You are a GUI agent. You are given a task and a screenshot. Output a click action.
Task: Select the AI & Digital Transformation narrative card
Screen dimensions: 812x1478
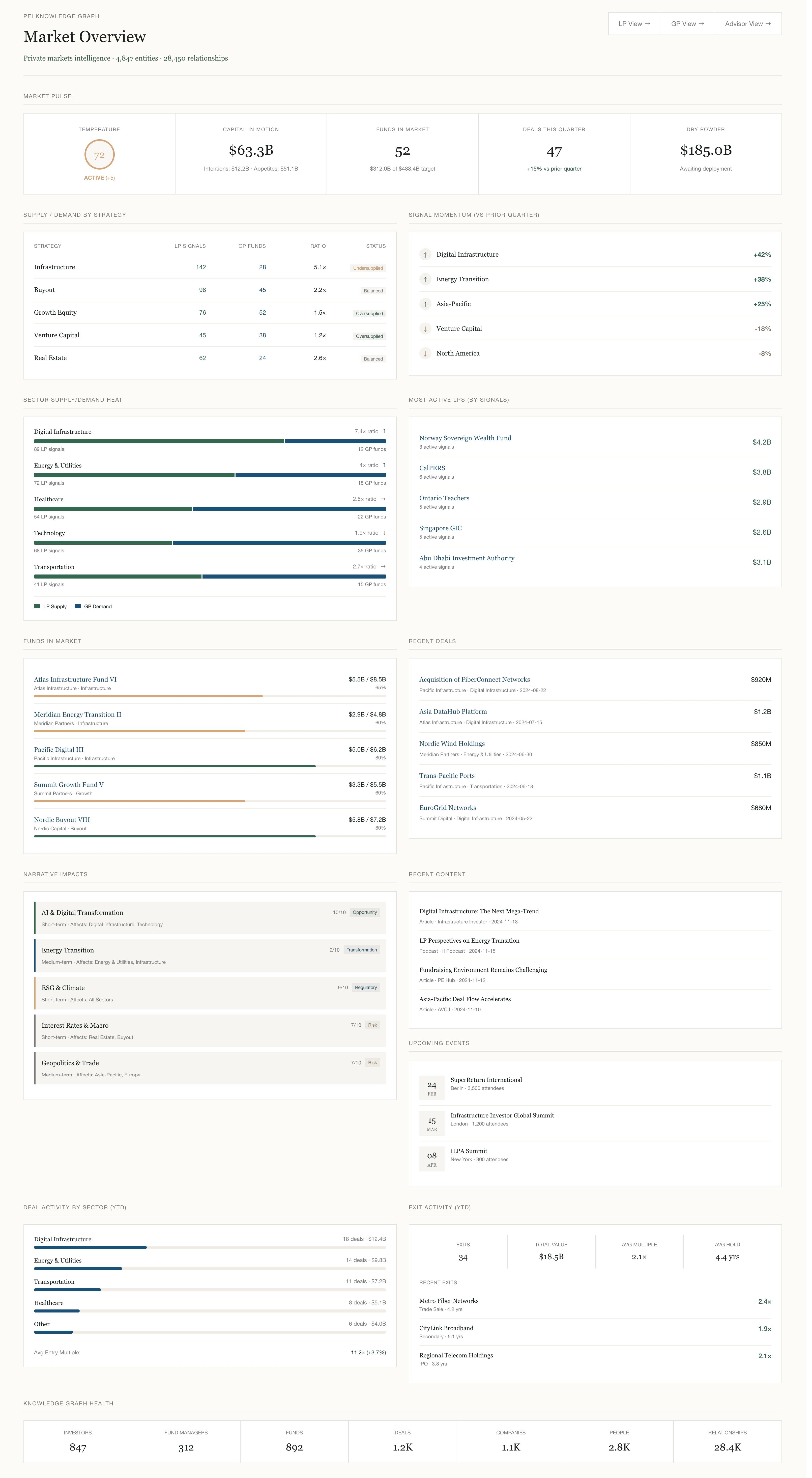point(209,918)
